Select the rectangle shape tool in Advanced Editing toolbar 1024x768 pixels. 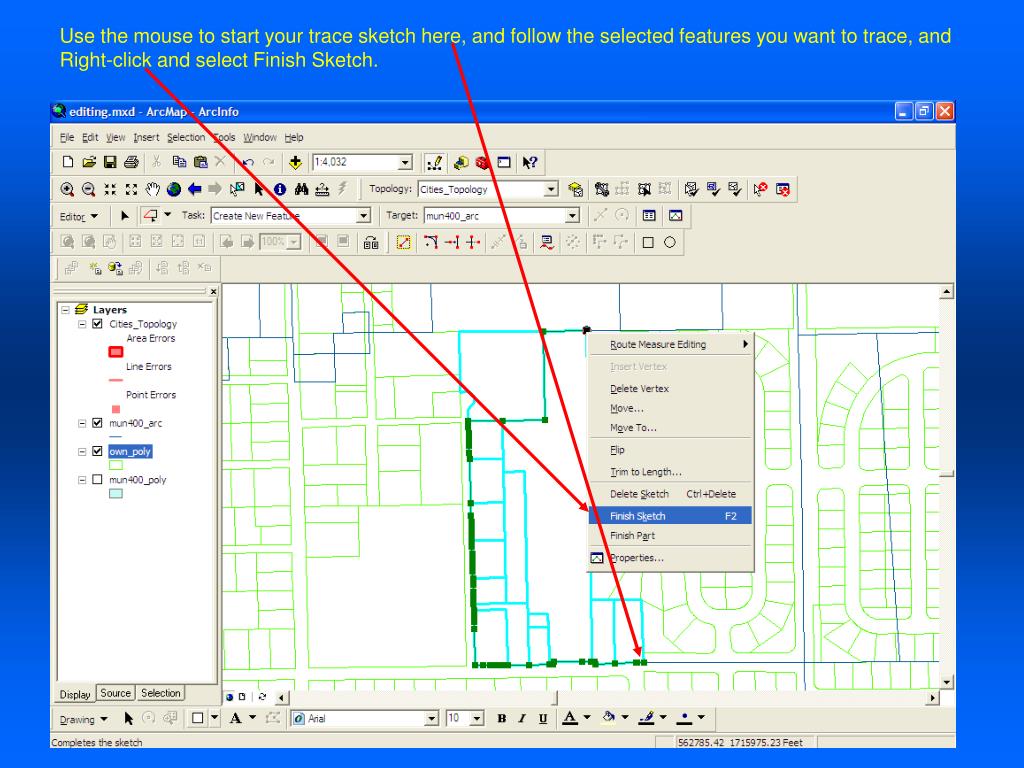click(648, 242)
